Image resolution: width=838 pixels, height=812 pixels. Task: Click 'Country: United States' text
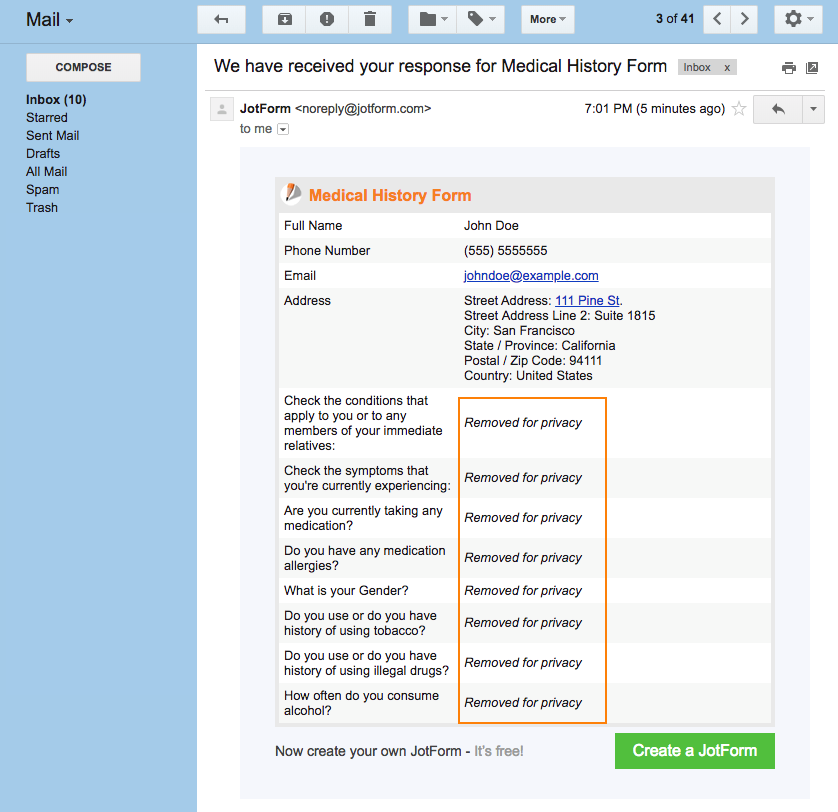tap(528, 376)
